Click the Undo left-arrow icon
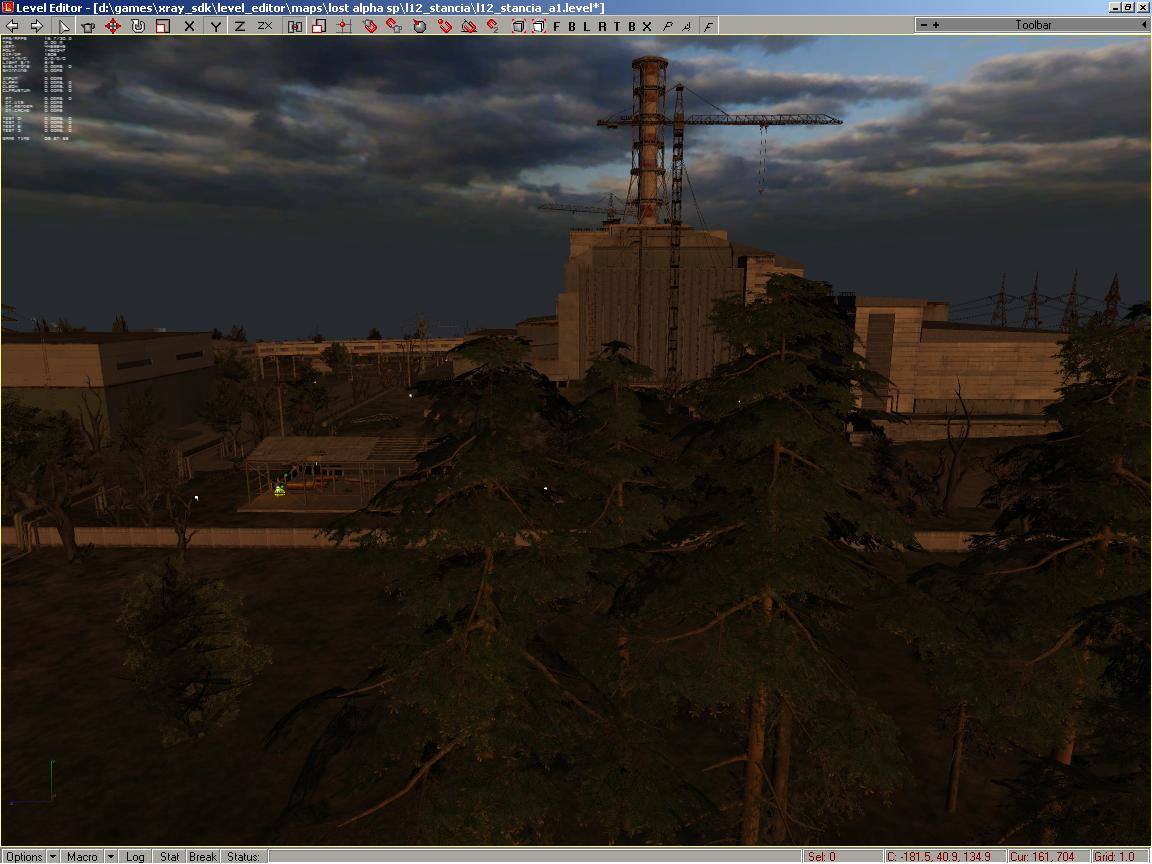 pyautogui.click(x=12, y=26)
